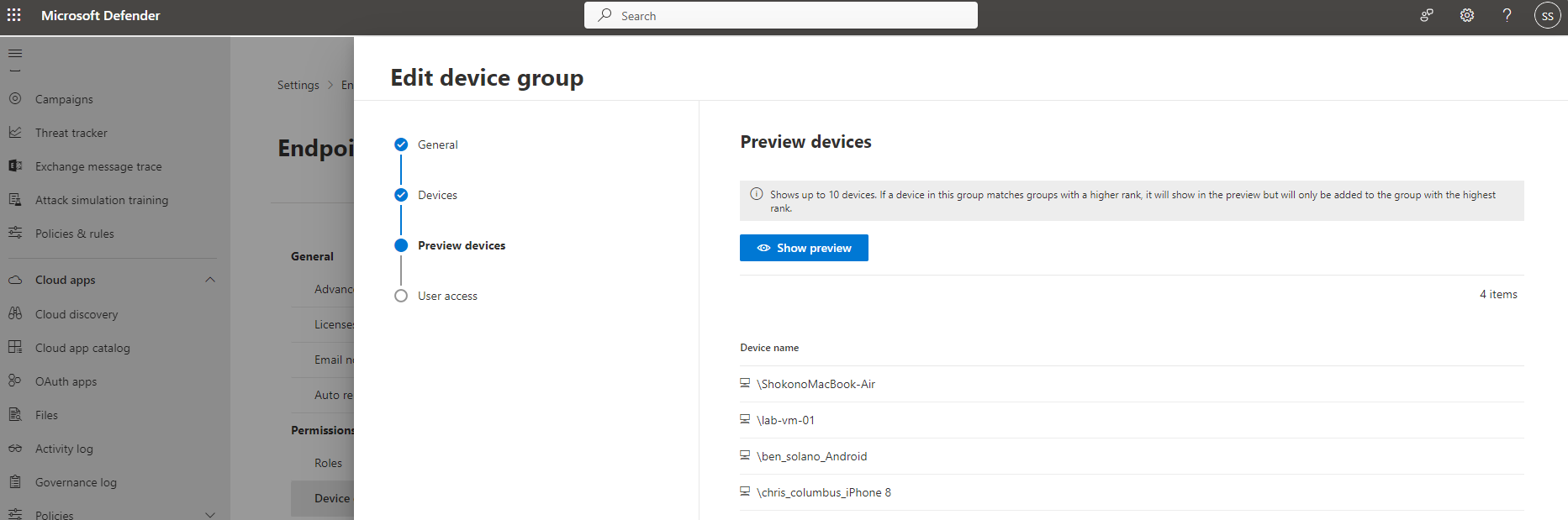The height and width of the screenshot is (520, 1568).
Task: Click device icon beside ShokonoMacBook-Air
Action: [x=745, y=383]
